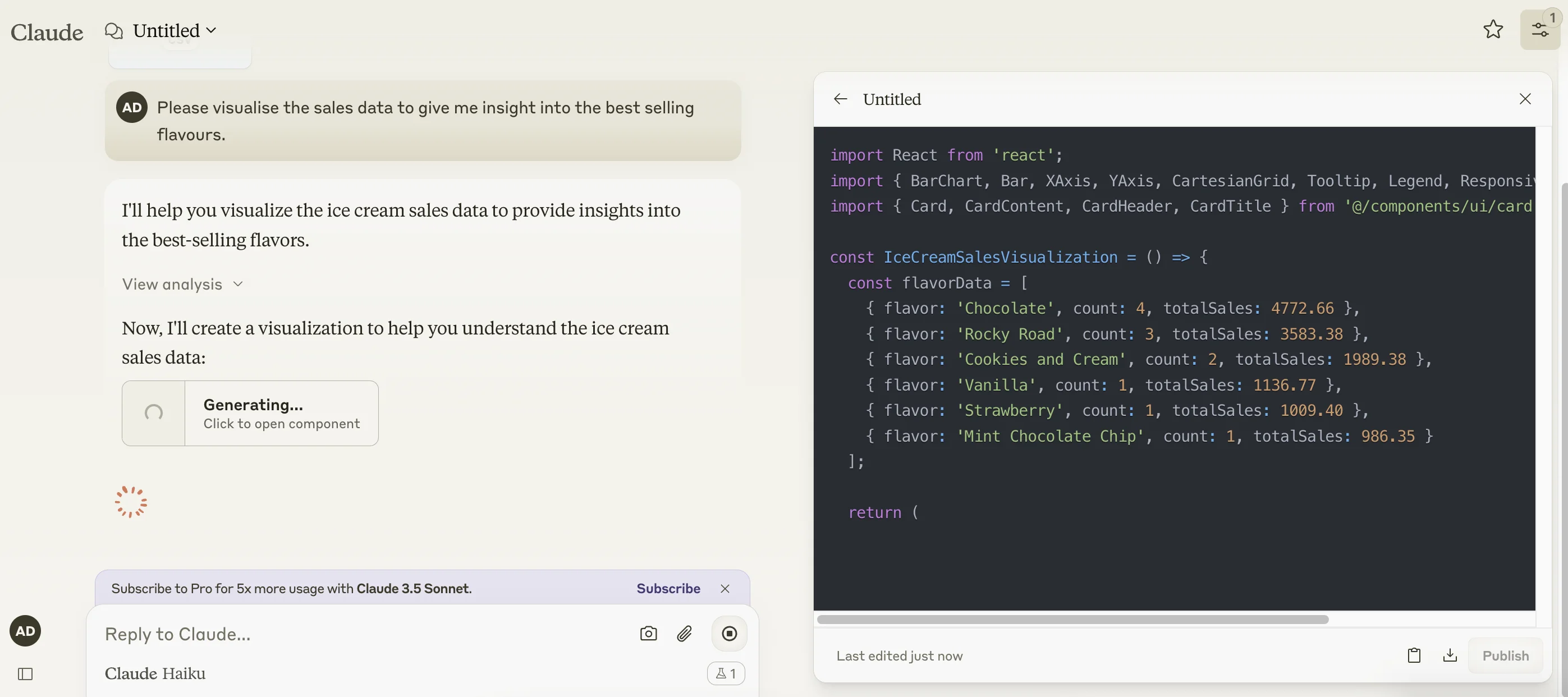Open the Untitled chat title dropdown

(x=175, y=30)
